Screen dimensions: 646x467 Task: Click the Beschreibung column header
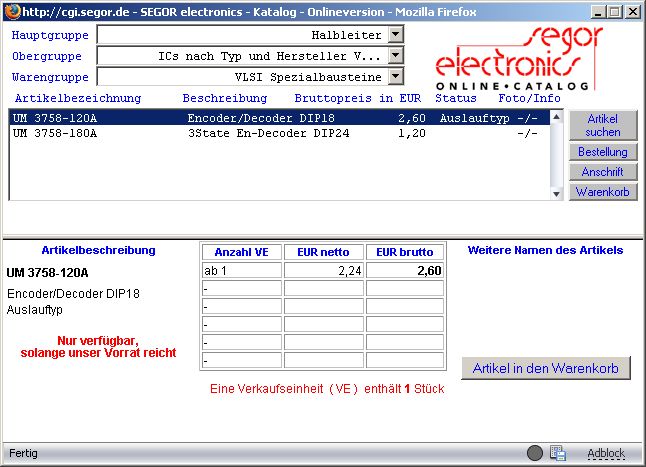(x=225, y=98)
